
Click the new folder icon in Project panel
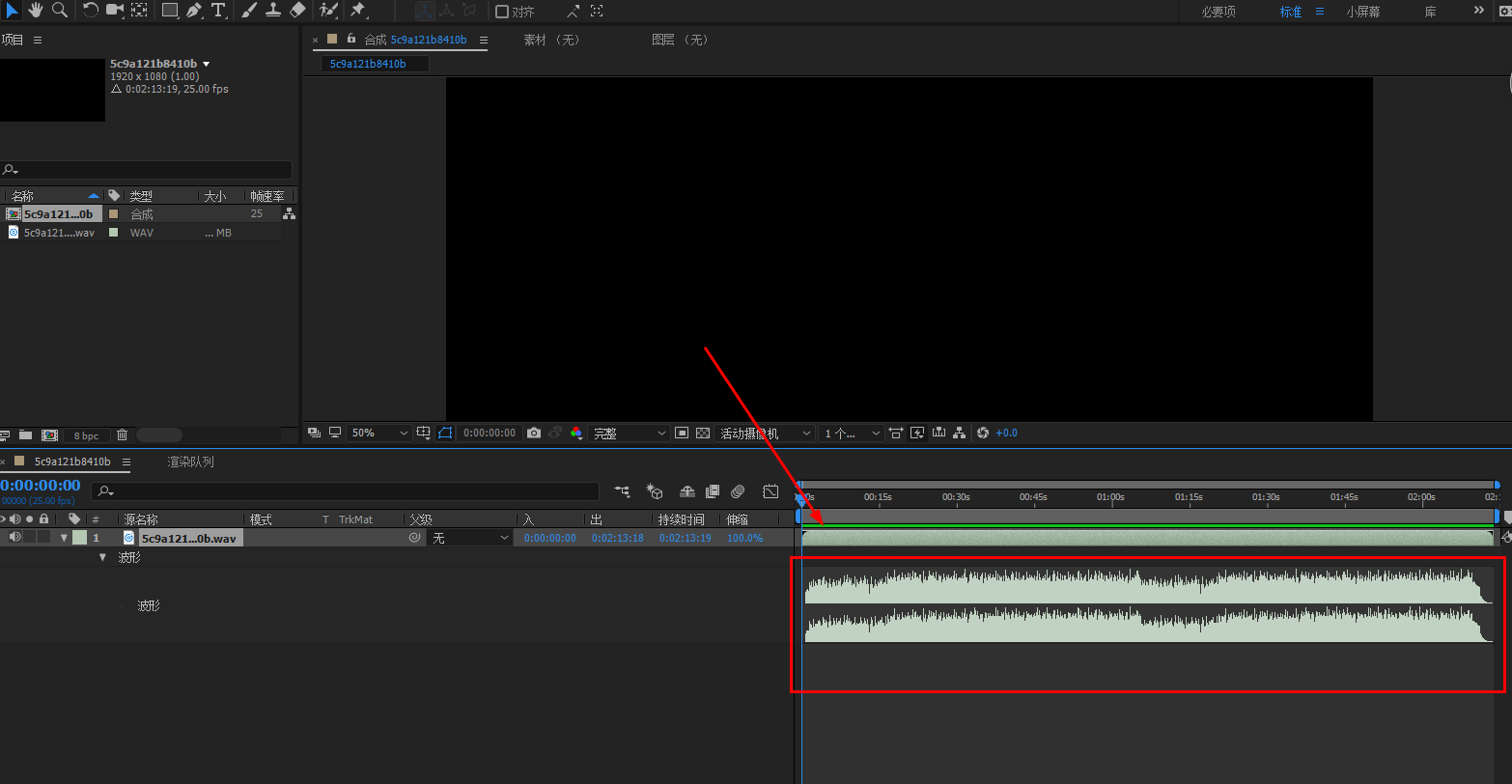click(26, 435)
